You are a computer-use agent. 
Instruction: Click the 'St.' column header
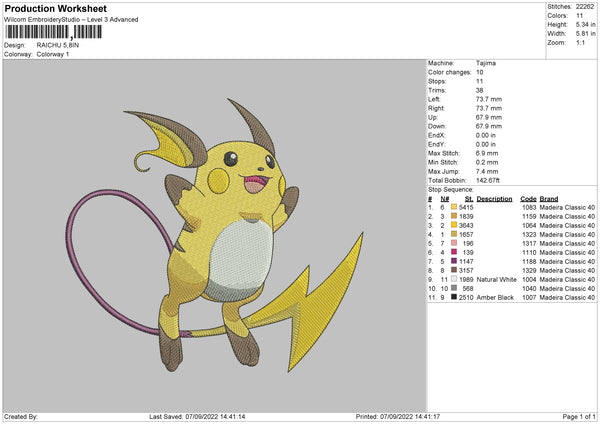click(469, 199)
